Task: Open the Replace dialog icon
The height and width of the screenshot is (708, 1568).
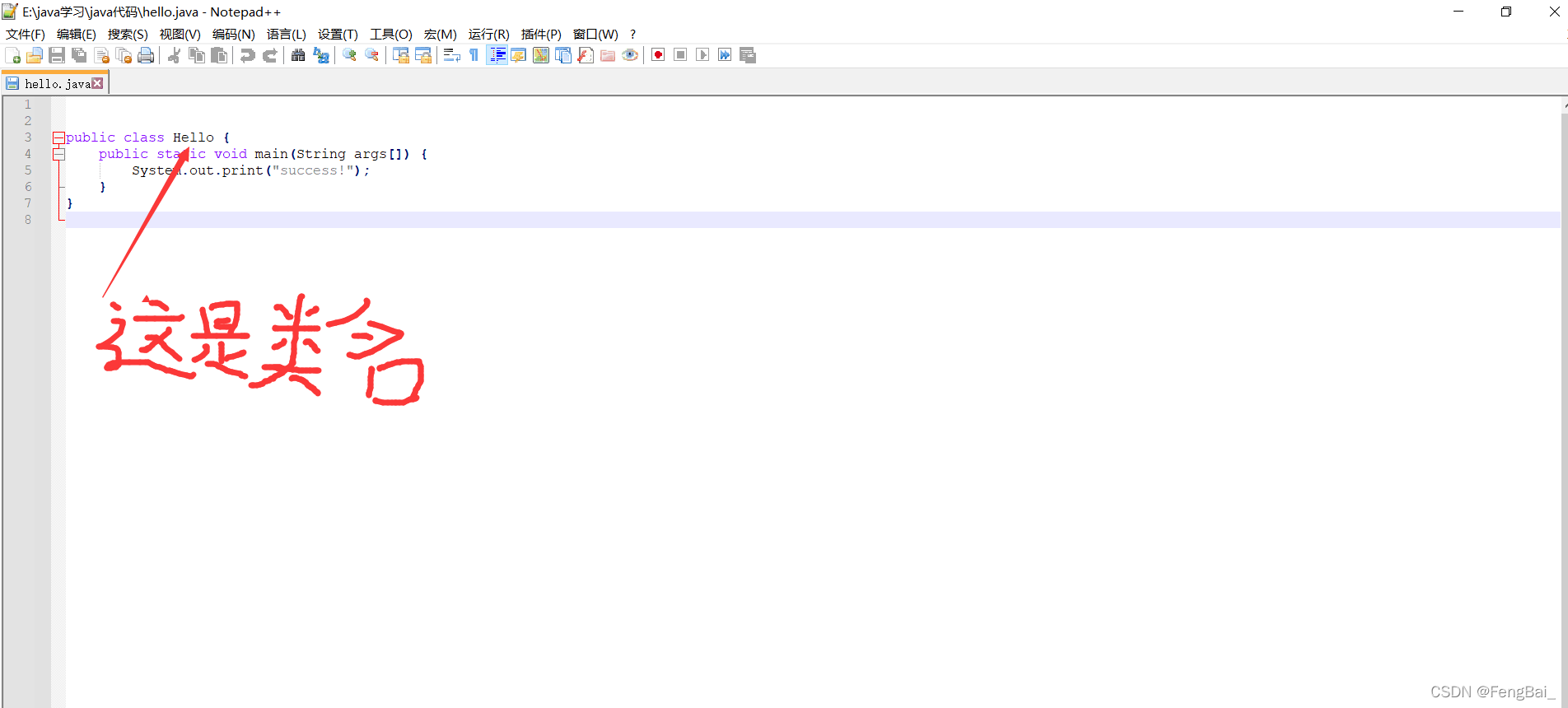Action: (x=320, y=55)
